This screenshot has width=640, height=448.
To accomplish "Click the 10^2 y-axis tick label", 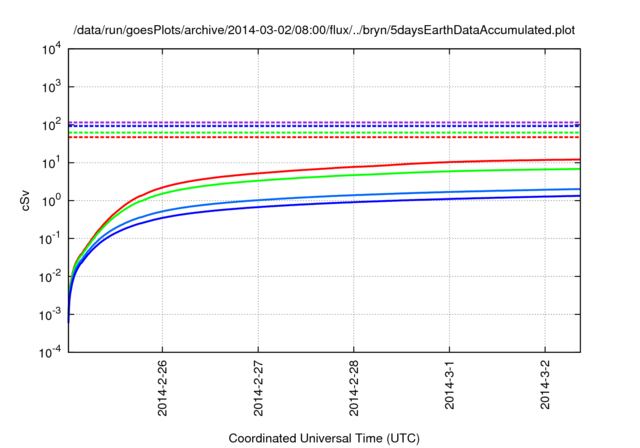I will coord(51,124).
